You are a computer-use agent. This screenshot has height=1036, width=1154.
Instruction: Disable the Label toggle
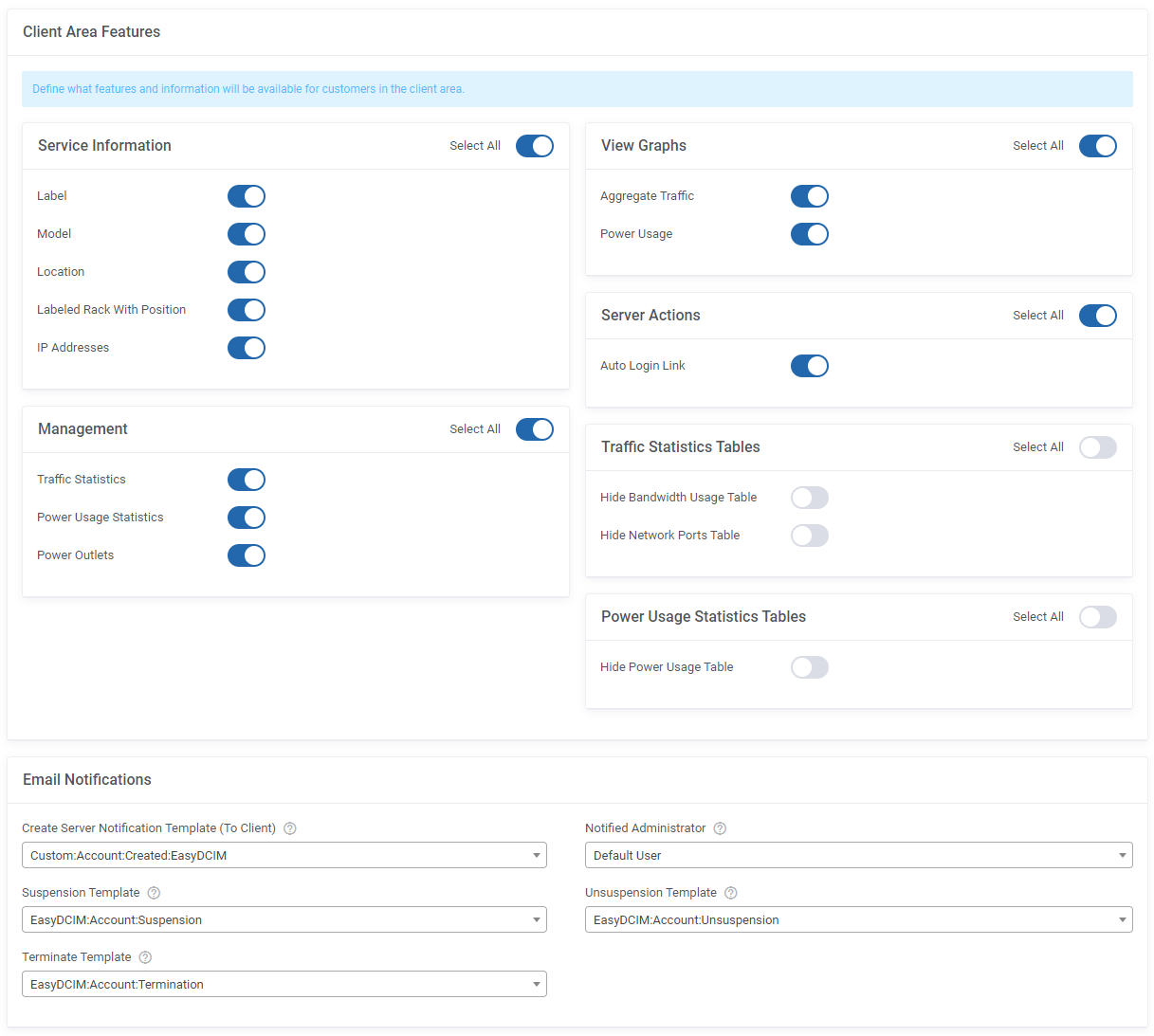tap(247, 196)
